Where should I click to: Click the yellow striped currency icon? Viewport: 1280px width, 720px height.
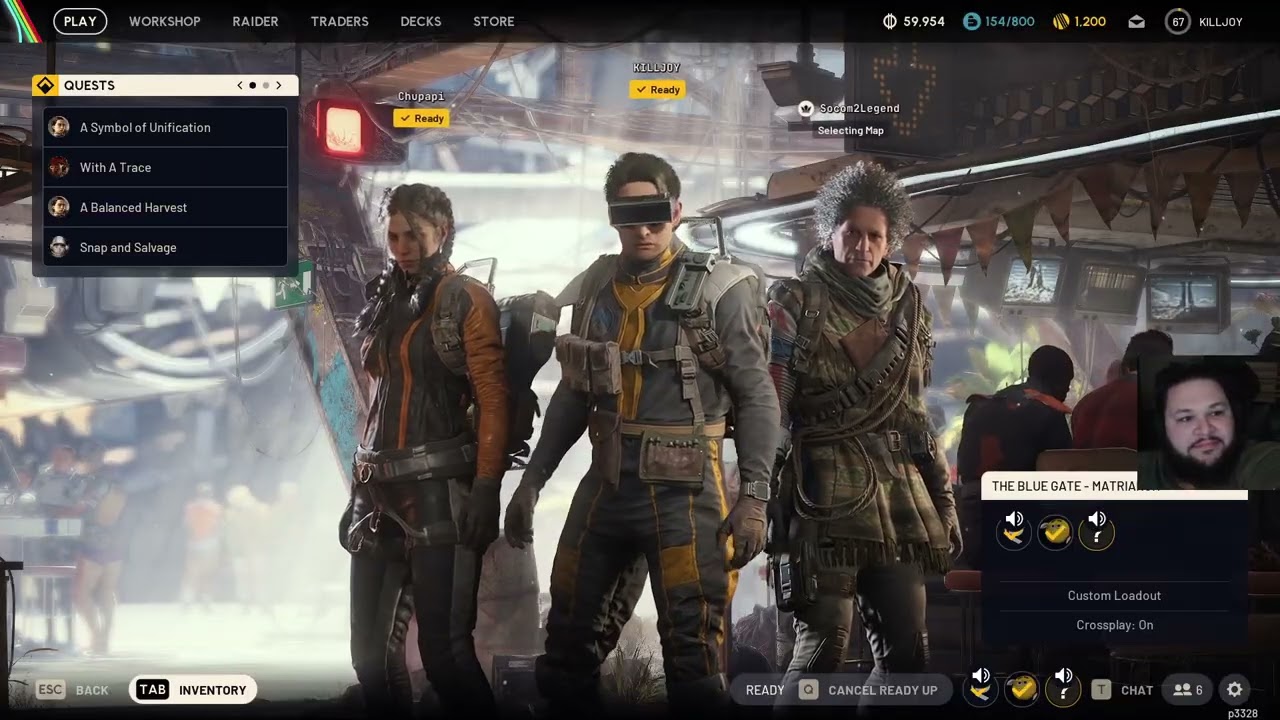(x=1062, y=21)
